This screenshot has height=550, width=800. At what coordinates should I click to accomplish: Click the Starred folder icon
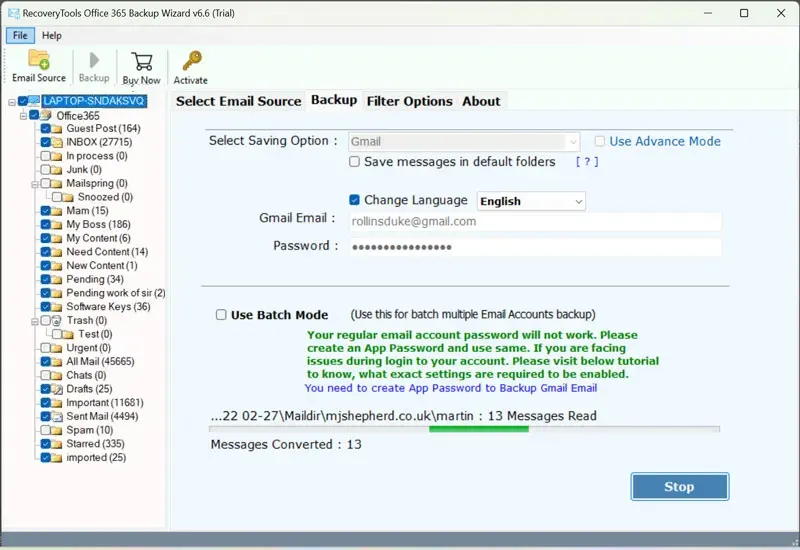tap(57, 444)
